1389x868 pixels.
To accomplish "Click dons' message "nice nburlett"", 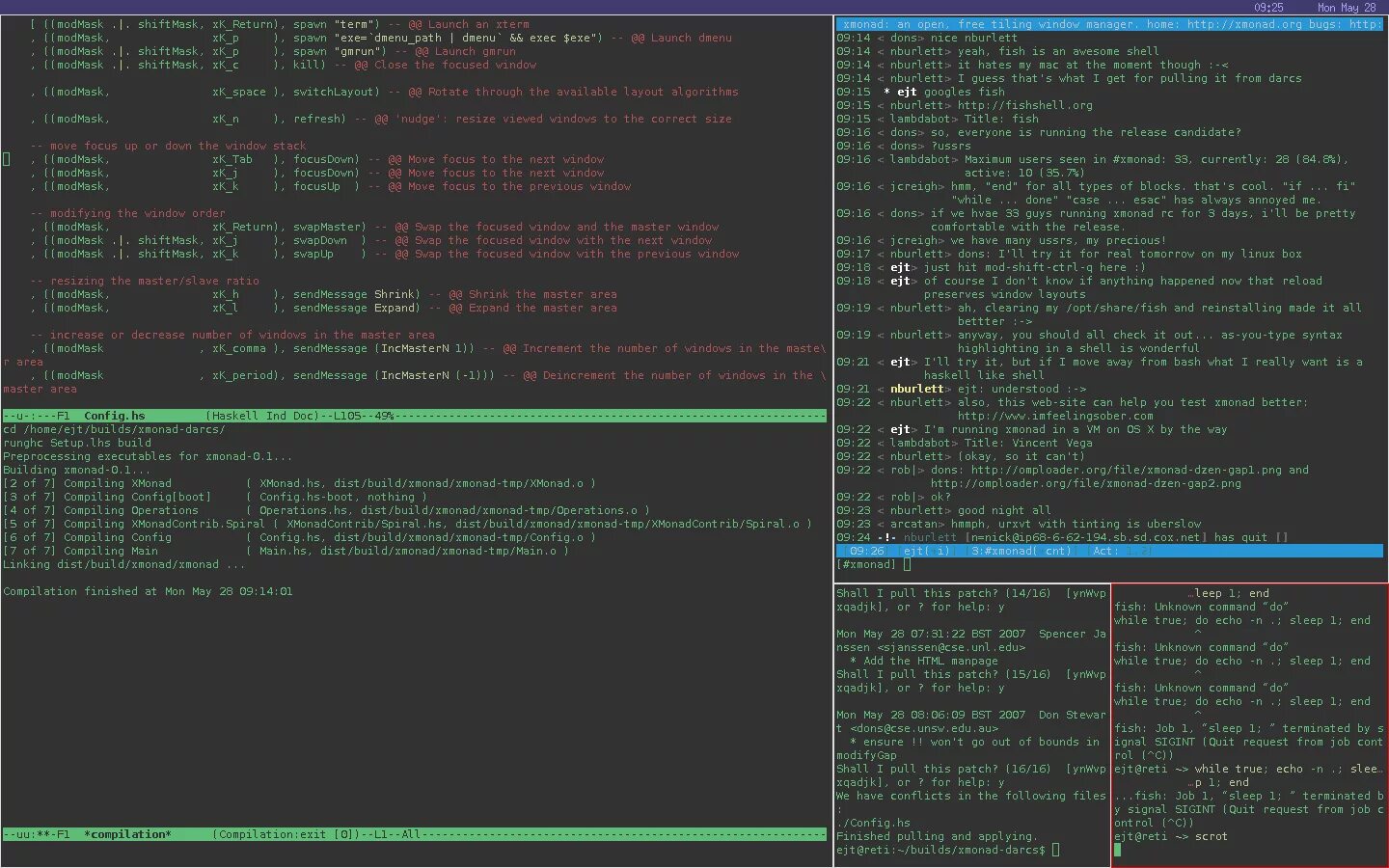I will coord(974,38).
